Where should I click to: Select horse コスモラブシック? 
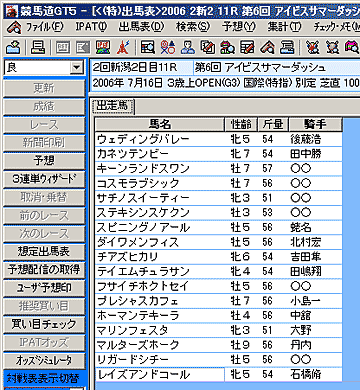[x=160, y=183]
